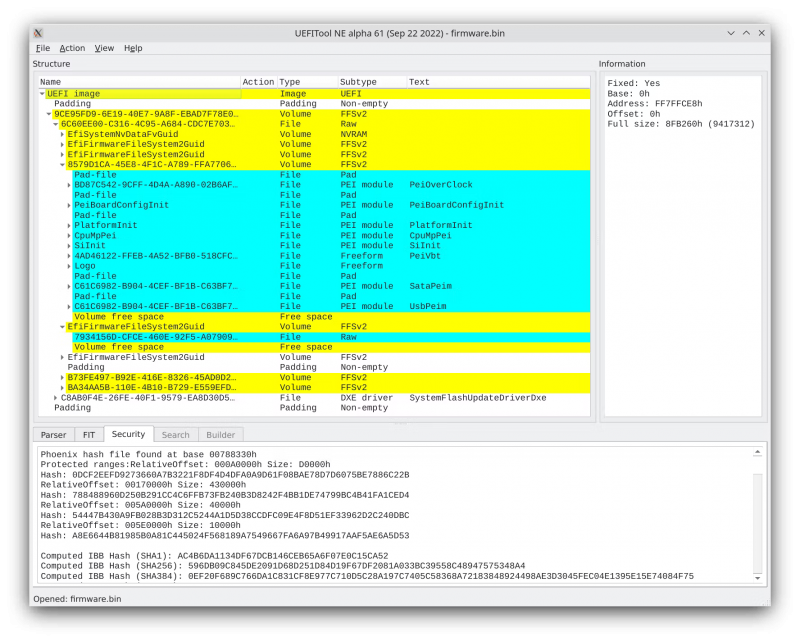The image size is (800, 641).
Task: Click the window menu icon in title bar
Action: (x=38, y=33)
